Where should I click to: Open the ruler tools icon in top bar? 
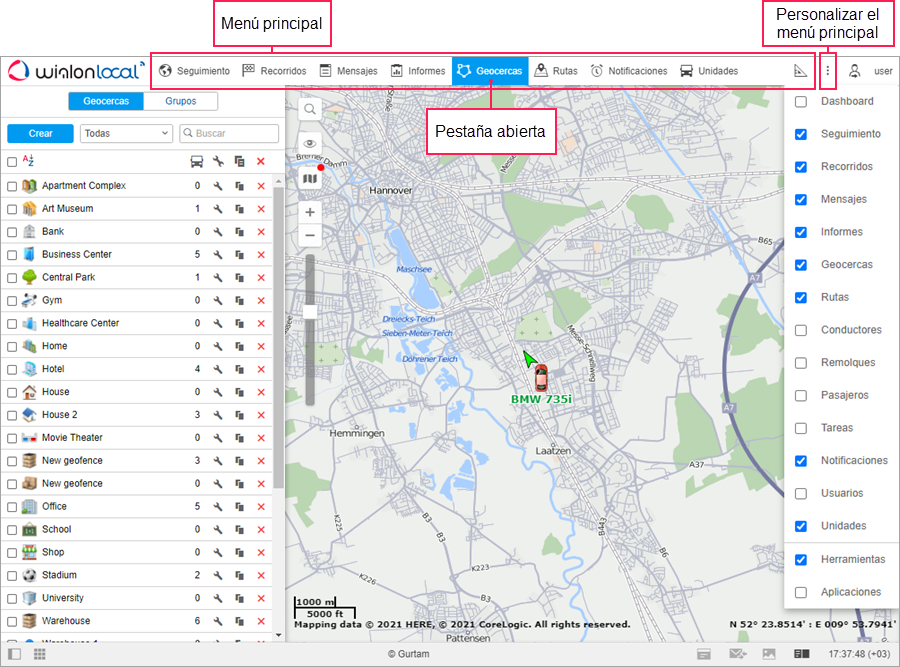800,71
